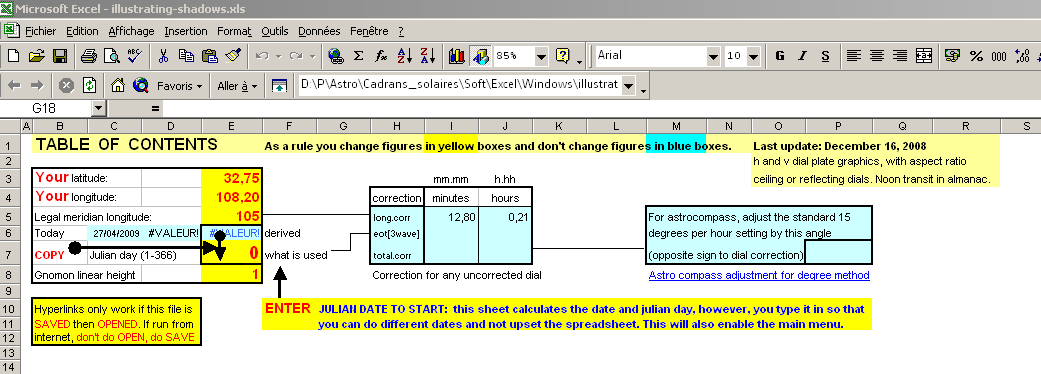Screen dimensions: 1041x374
Task: Create a new blank workbook
Action: pos(13,56)
